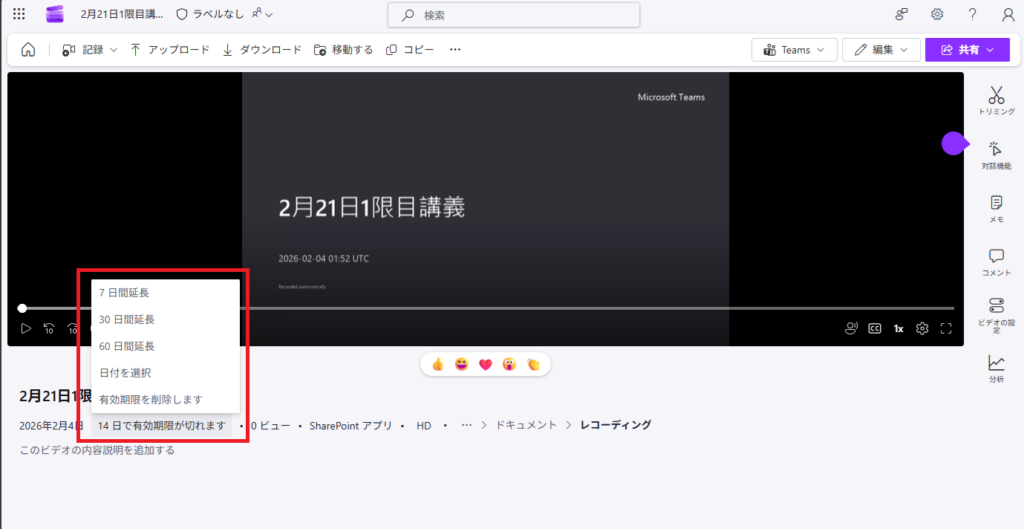Viewport: 1024px width, 529px height.
Task: Toggle closed captions CC button
Action: point(874,328)
